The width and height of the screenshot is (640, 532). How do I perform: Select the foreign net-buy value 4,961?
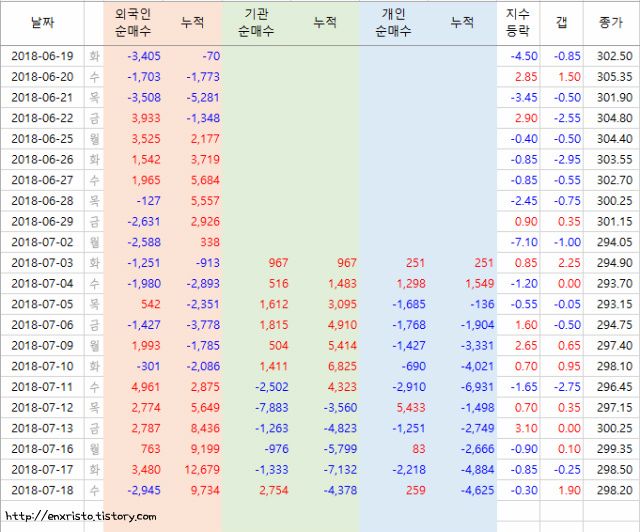tap(146, 387)
